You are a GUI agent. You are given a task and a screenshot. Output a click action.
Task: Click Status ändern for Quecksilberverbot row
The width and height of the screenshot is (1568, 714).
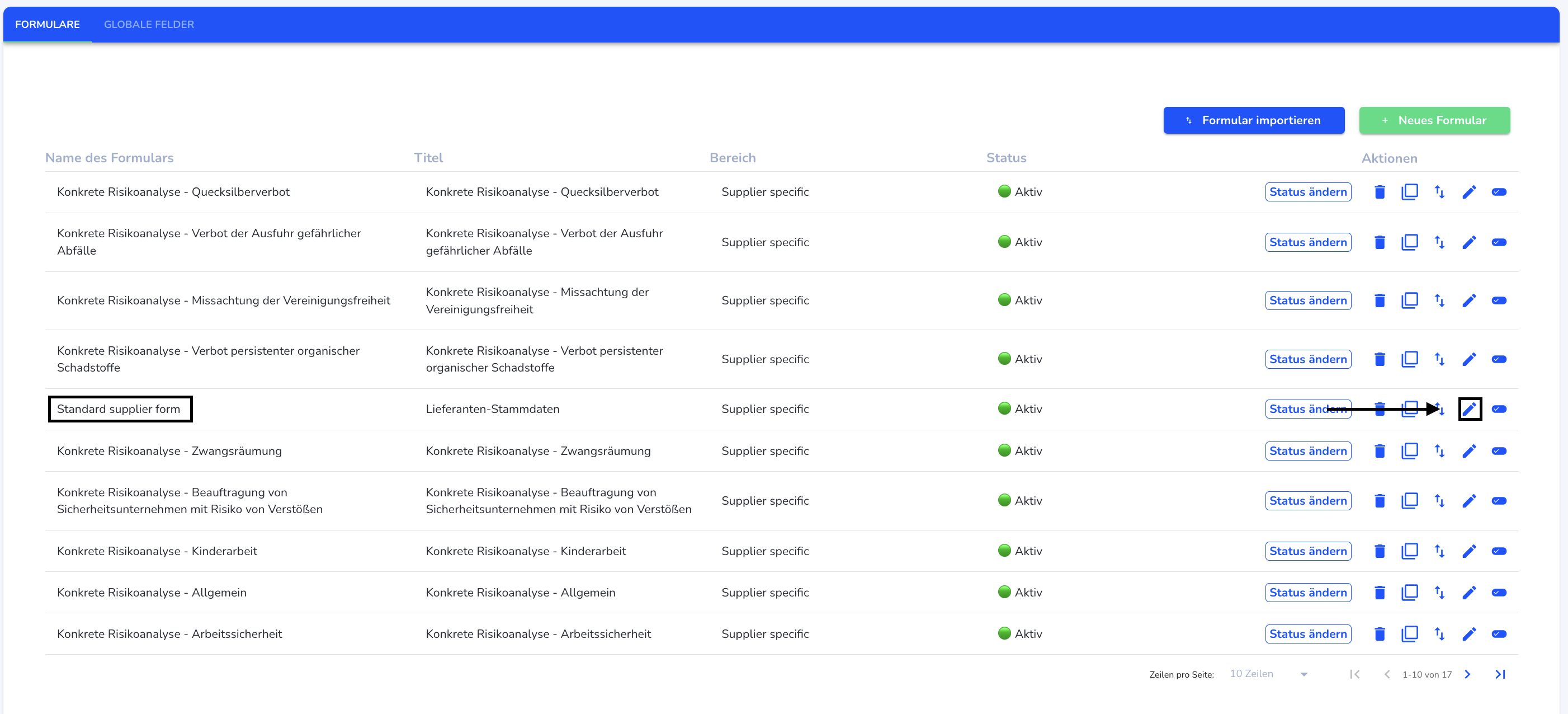point(1308,192)
